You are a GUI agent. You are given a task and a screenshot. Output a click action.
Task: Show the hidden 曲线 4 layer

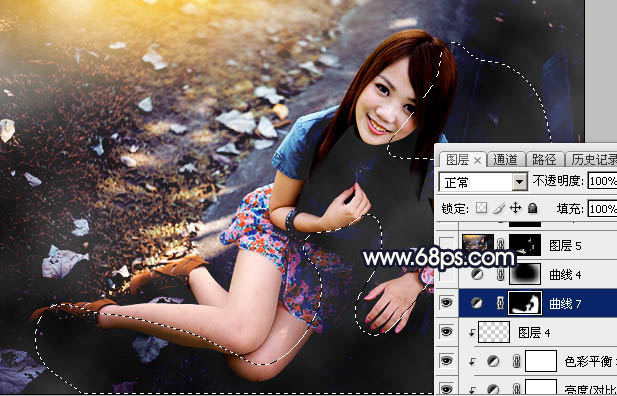click(x=446, y=274)
